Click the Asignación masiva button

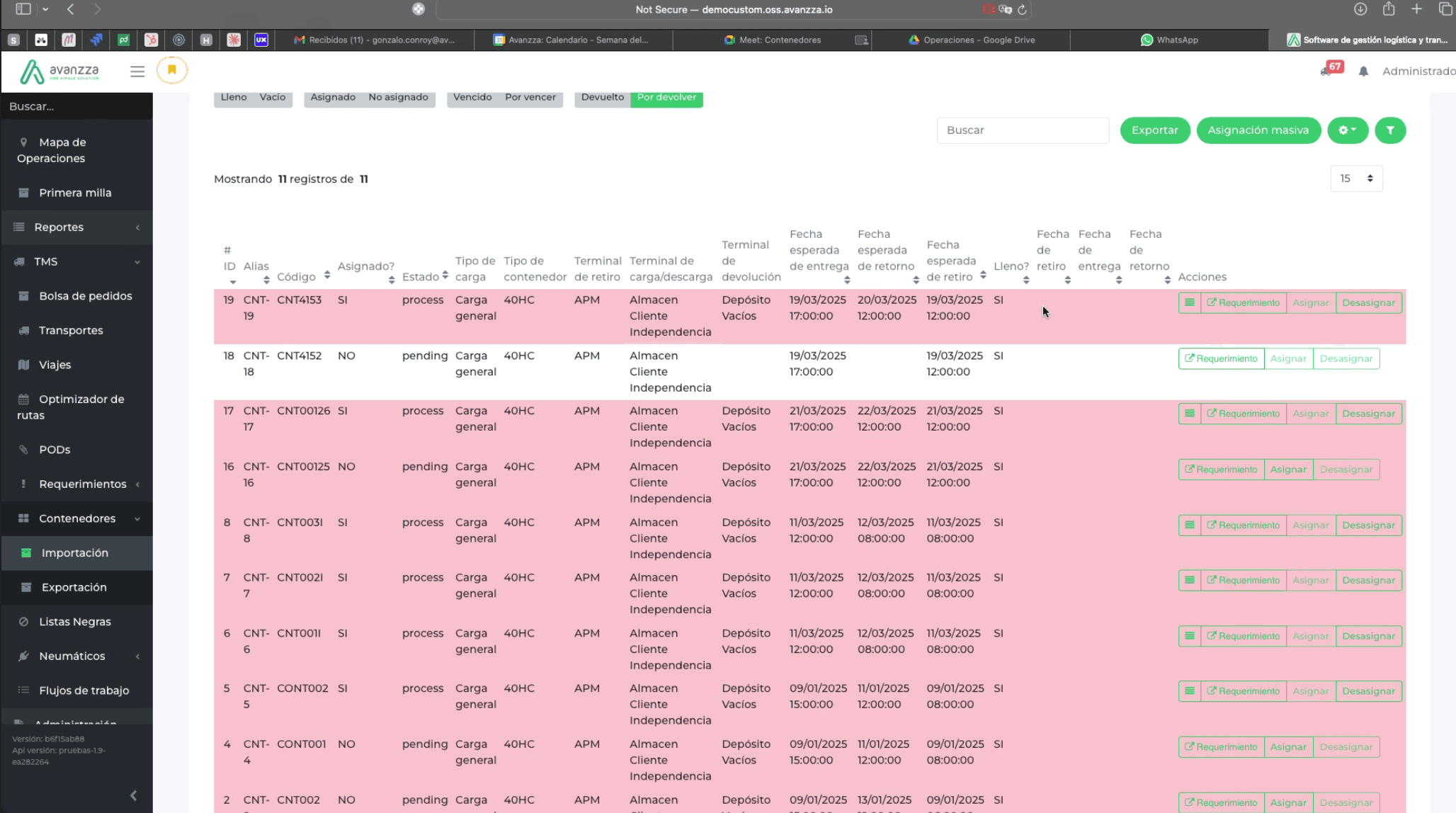click(x=1258, y=130)
